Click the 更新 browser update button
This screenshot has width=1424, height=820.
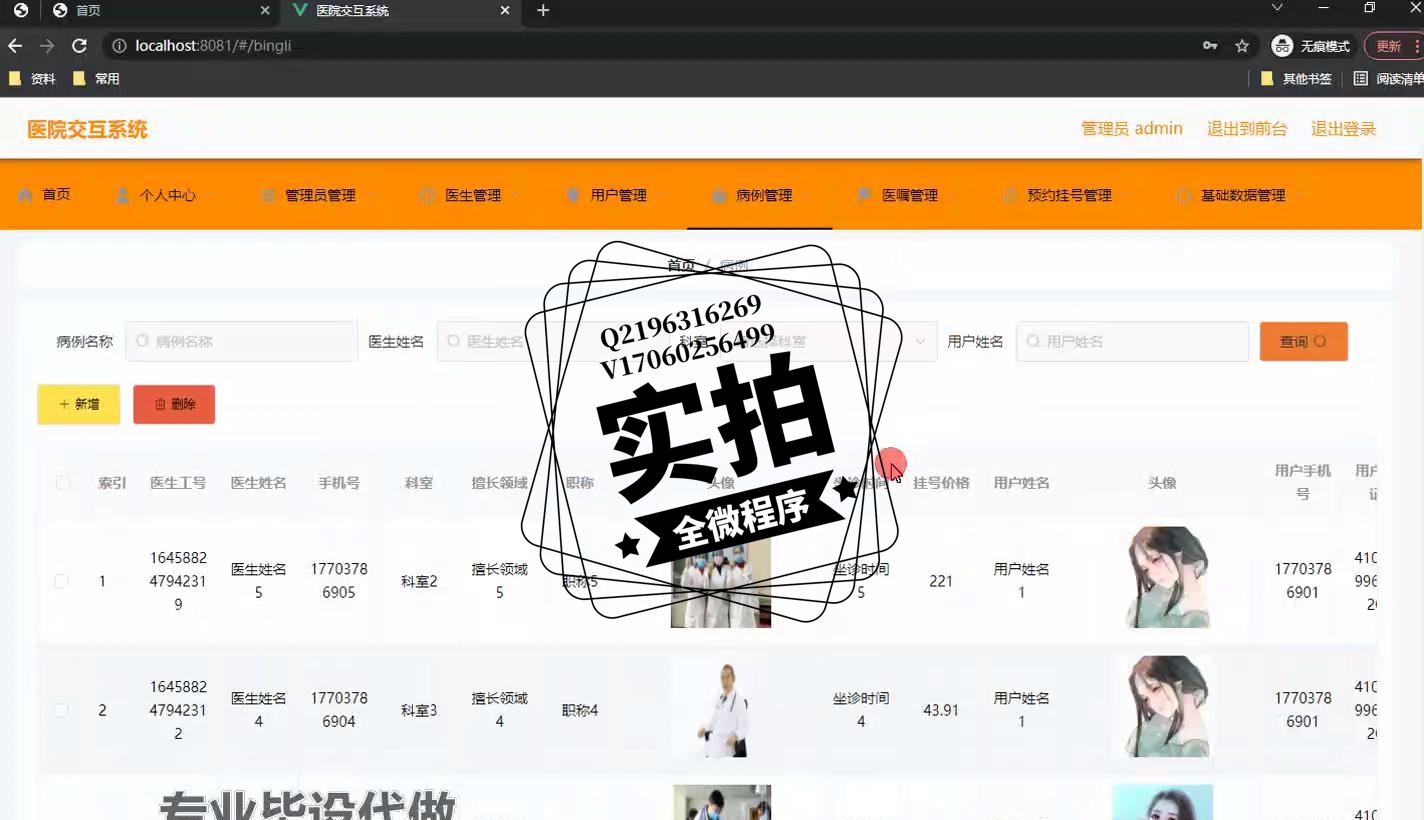pyautogui.click(x=1393, y=46)
